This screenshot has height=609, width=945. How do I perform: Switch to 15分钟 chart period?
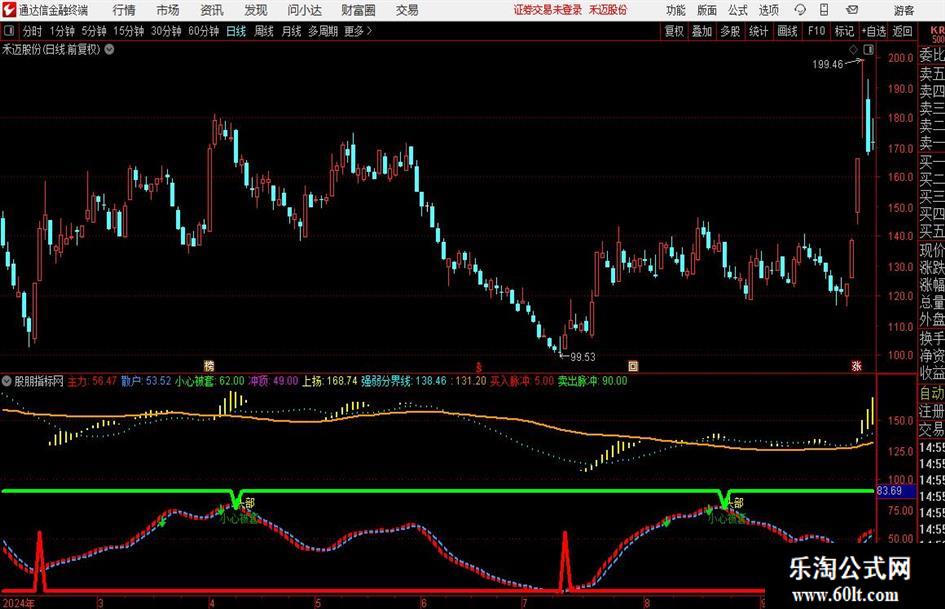[129, 31]
